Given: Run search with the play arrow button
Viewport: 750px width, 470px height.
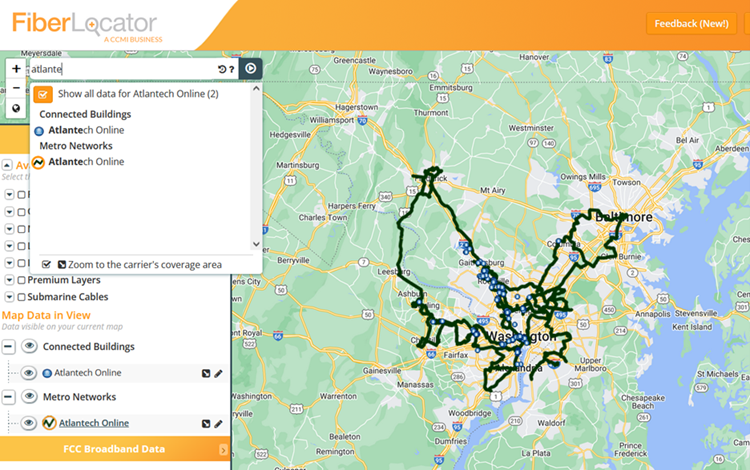Looking at the screenshot, I should (x=251, y=69).
